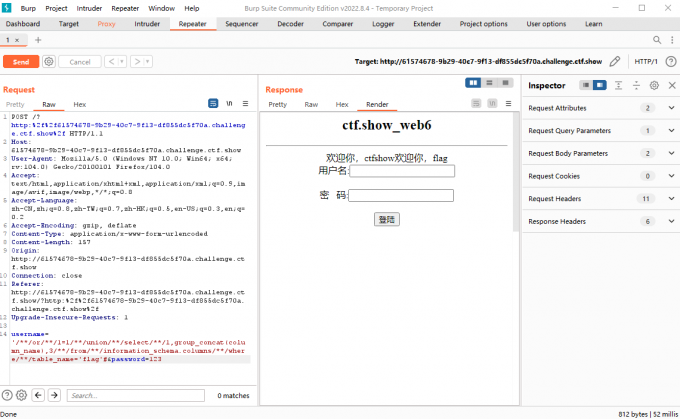Click the username field in rendered page

pos(401,171)
